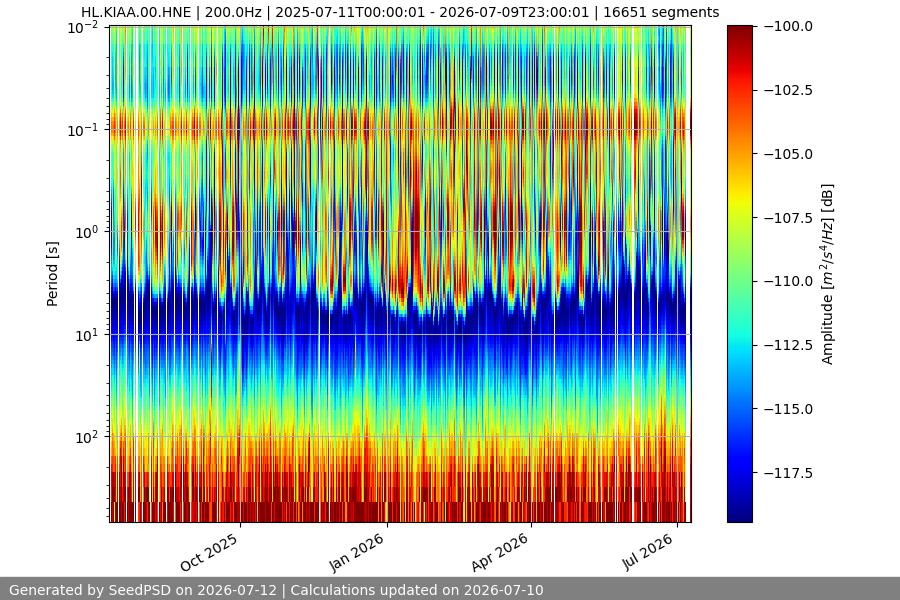Click the spectrogram plot area

pos(401,274)
